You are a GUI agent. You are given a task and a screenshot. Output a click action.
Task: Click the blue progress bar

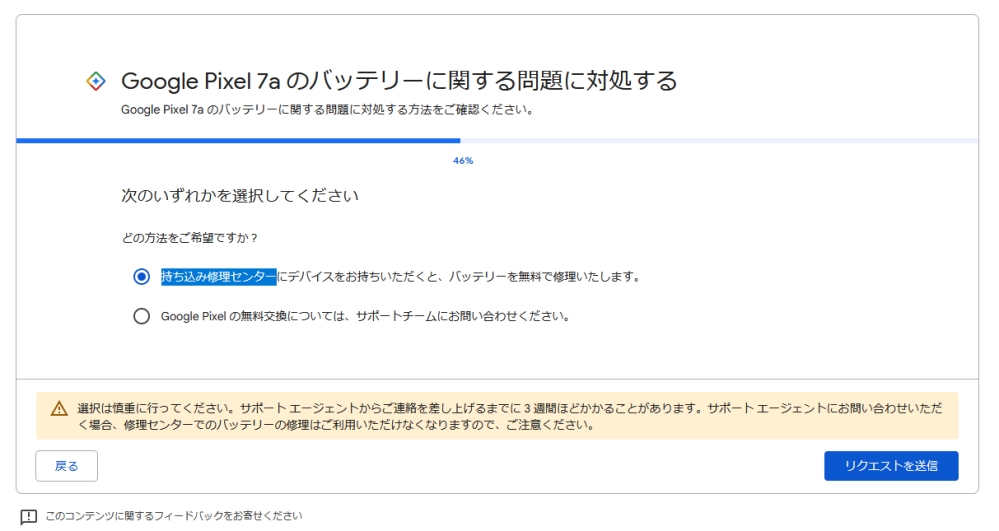coord(238,141)
